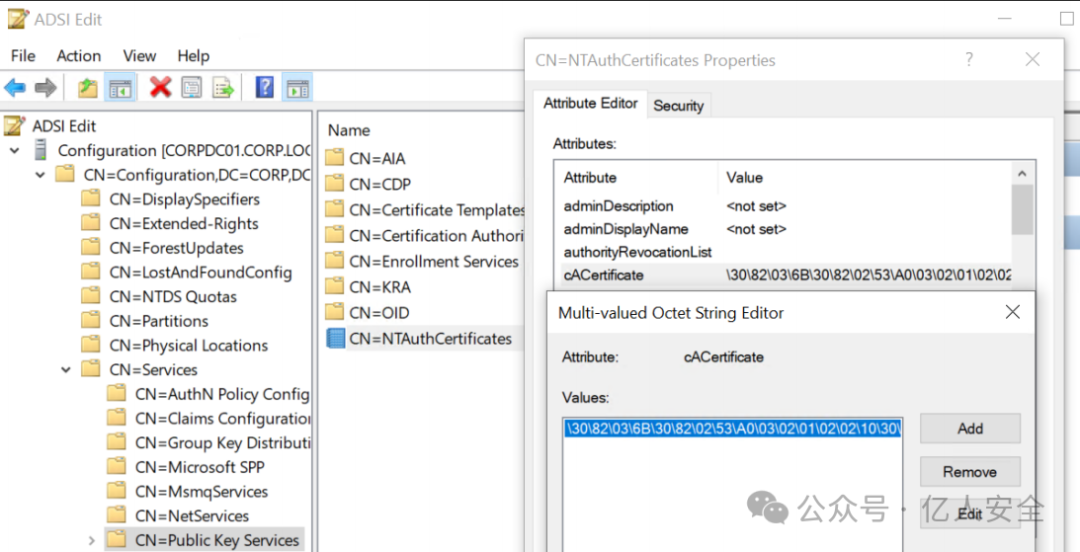The image size is (1080, 552).
Task: Click the Forward arrow toolbar icon
Action: tap(45, 88)
